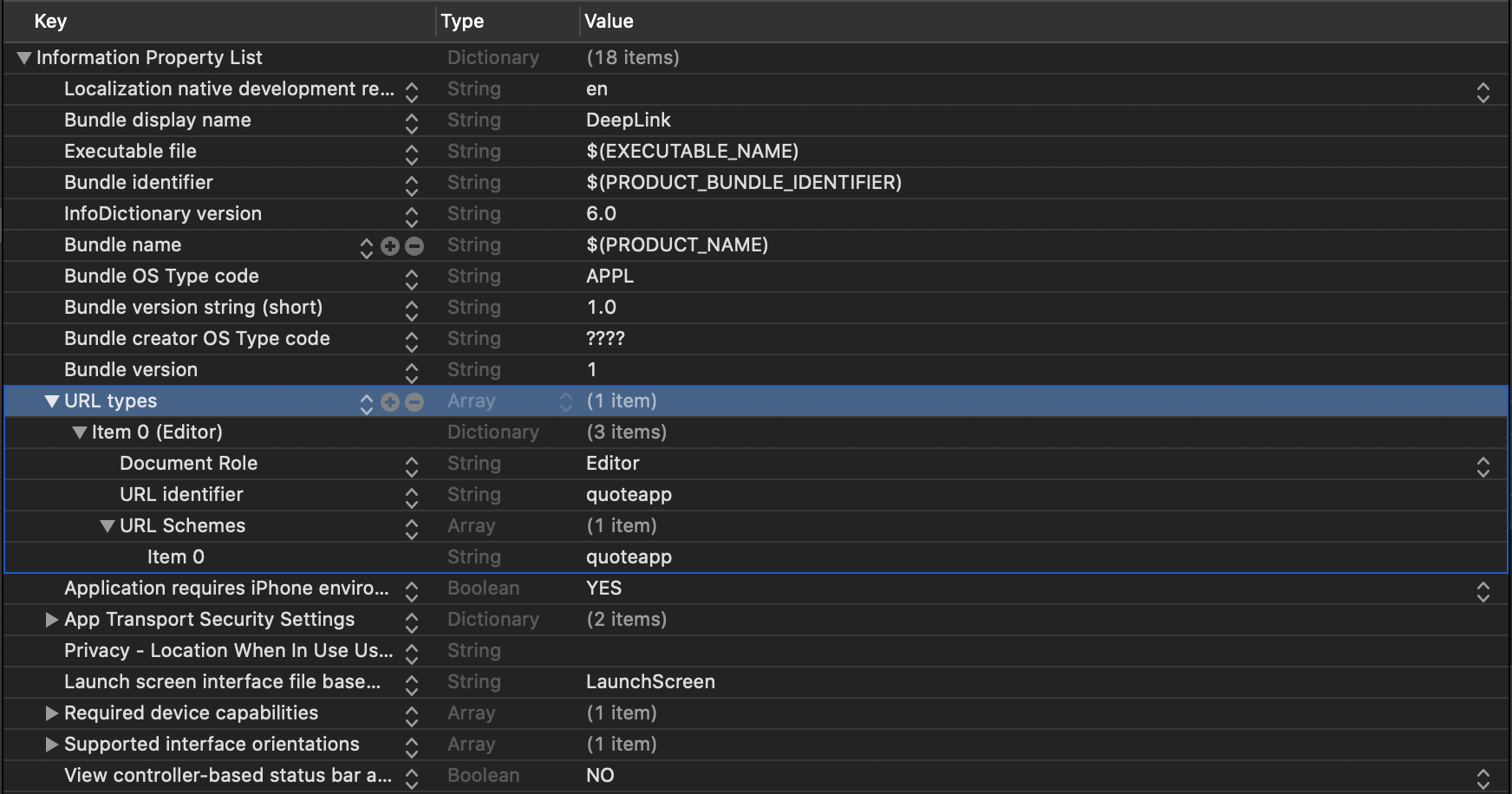The image size is (1512, 794).
Task: Open key stepper for Bundle identifier
Action: pos(412,185)
